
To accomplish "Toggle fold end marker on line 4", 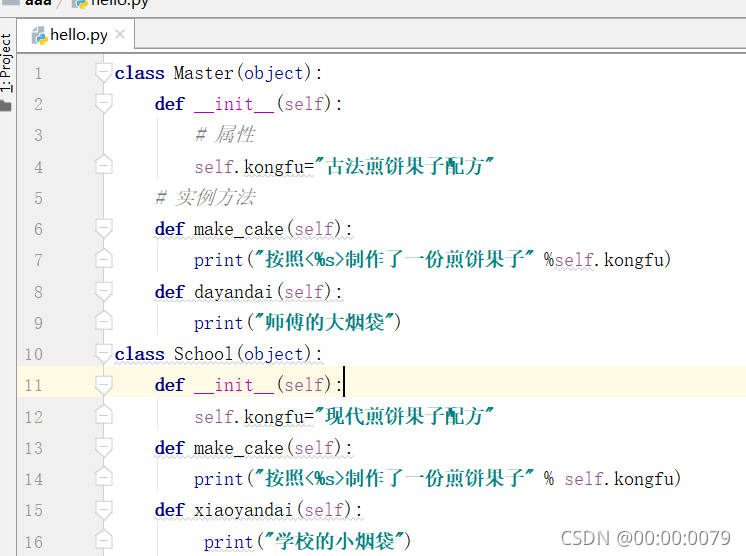I will 103,165.
